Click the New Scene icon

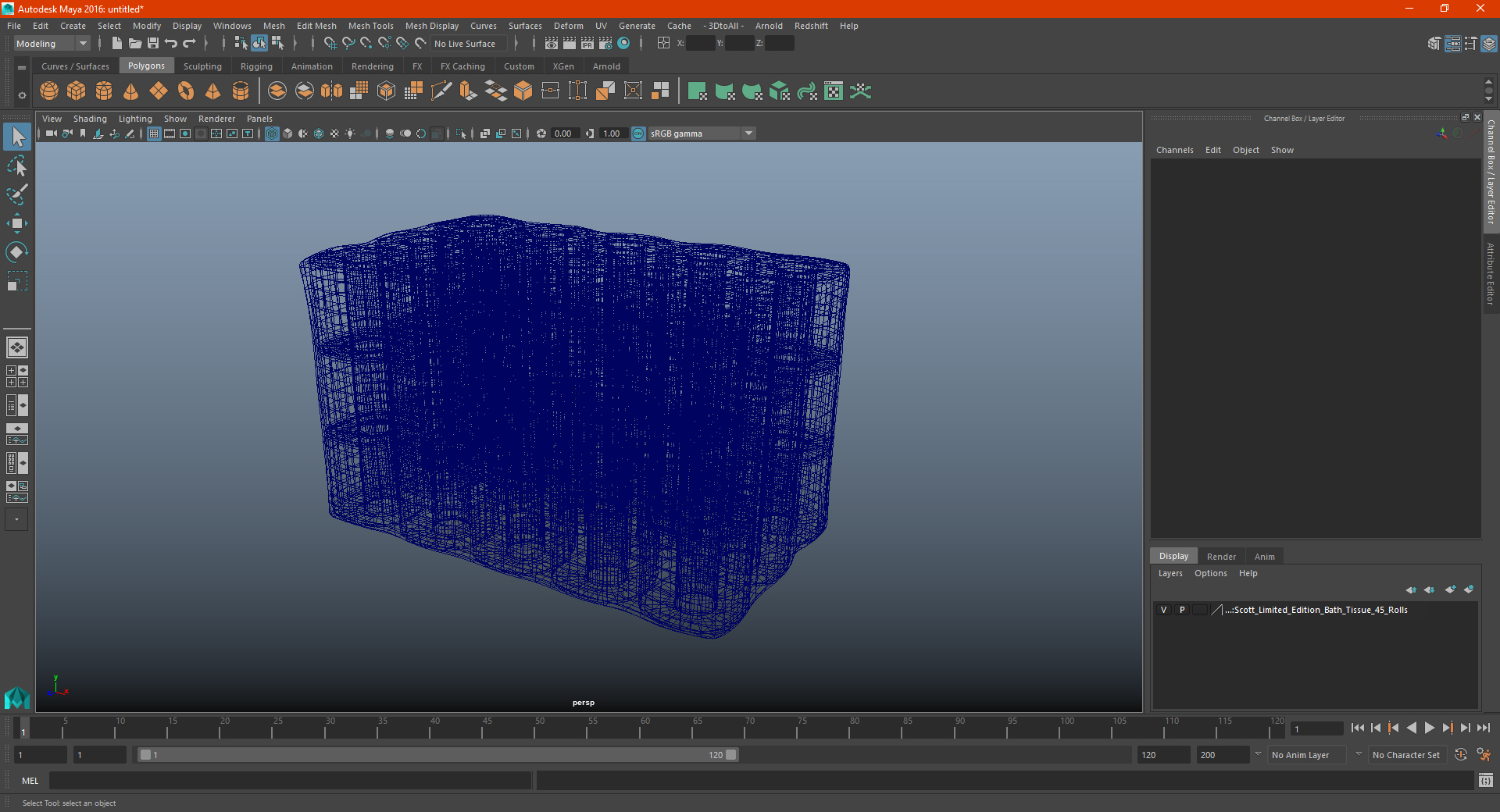point(116,43)
